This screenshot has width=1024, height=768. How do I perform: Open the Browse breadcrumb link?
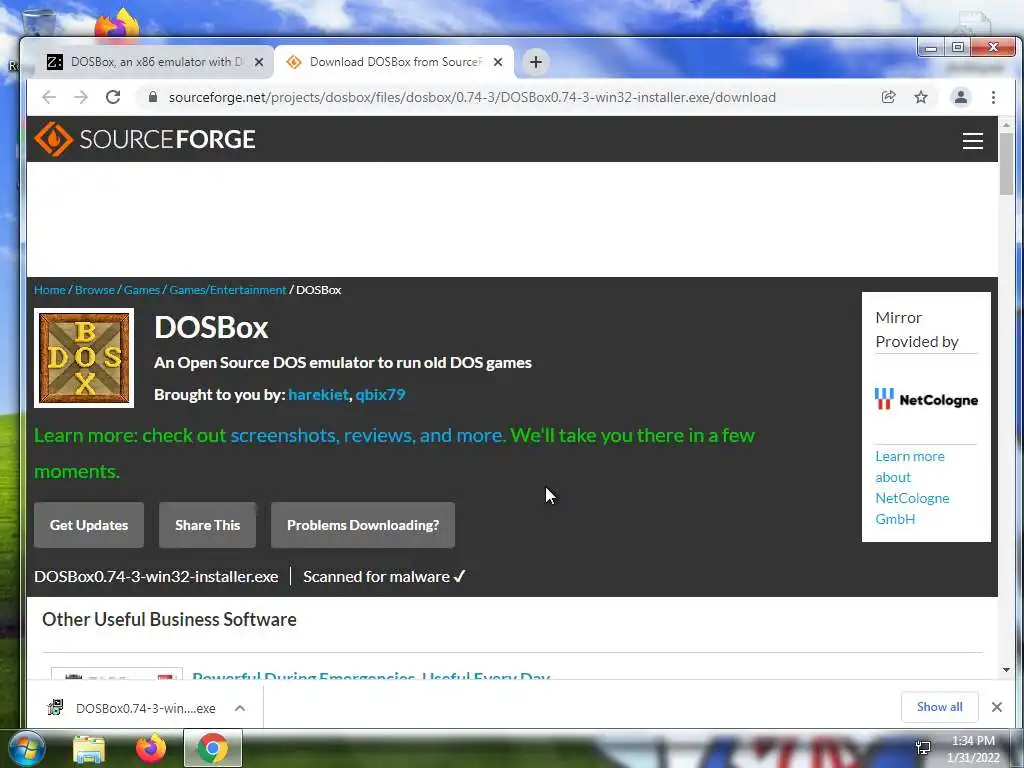pyautogui.click(x=95, y=290)
